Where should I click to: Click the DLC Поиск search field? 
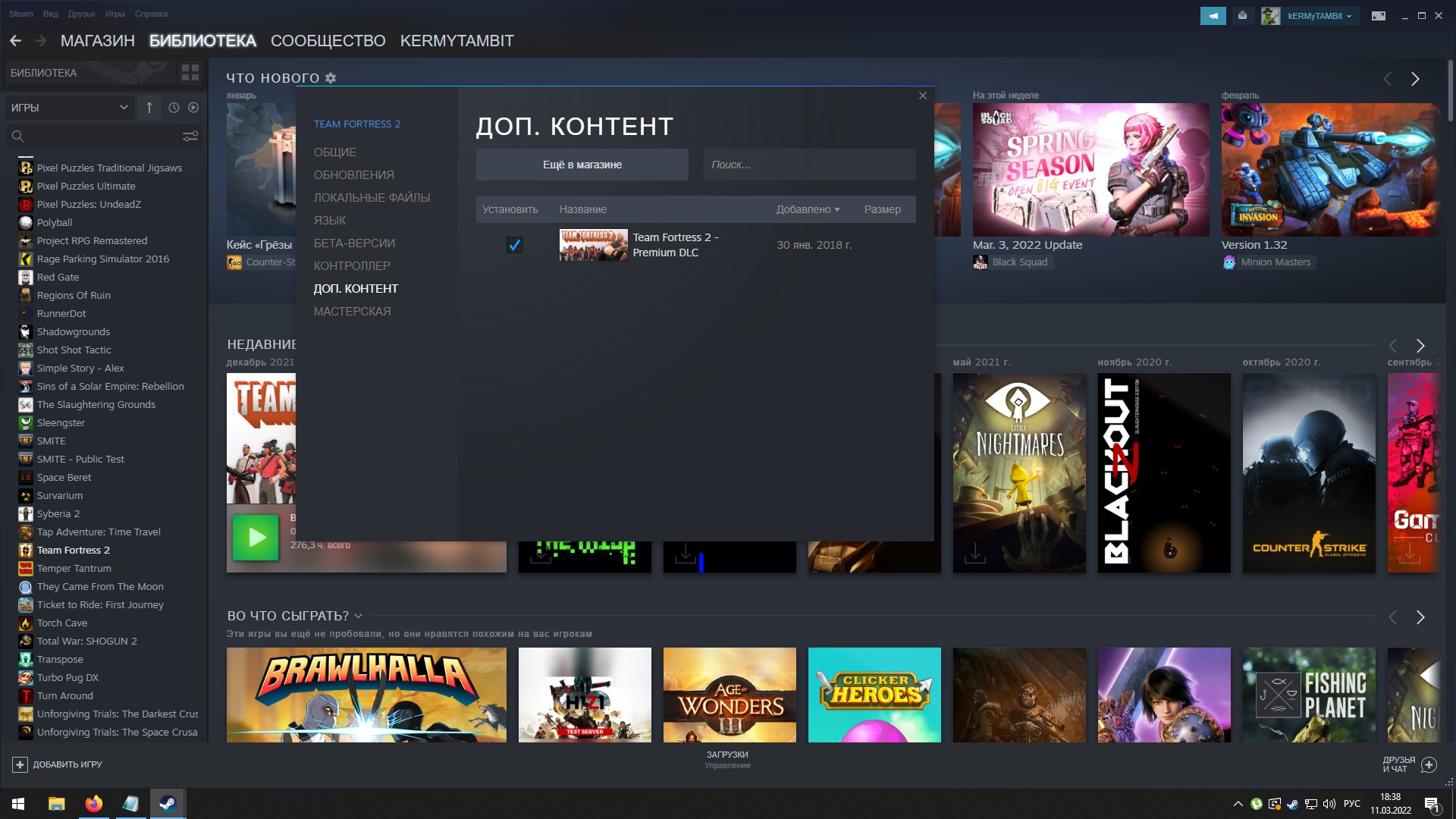[x=810, y=165]
